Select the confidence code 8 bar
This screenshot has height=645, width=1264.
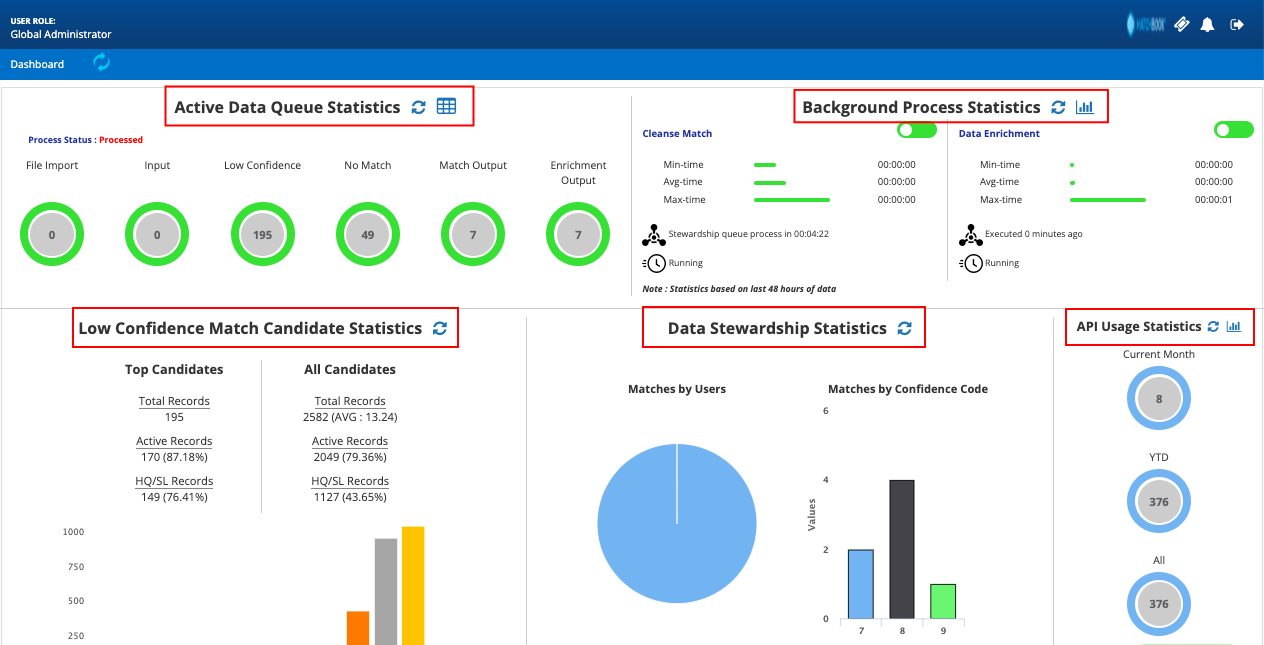(x=902, y=549)
